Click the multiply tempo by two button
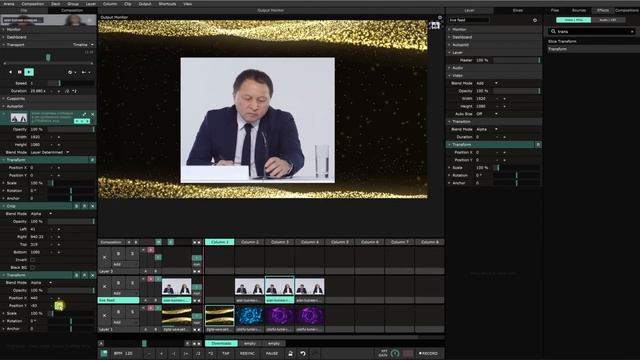 pyautogui.click(x=211, y=353)
